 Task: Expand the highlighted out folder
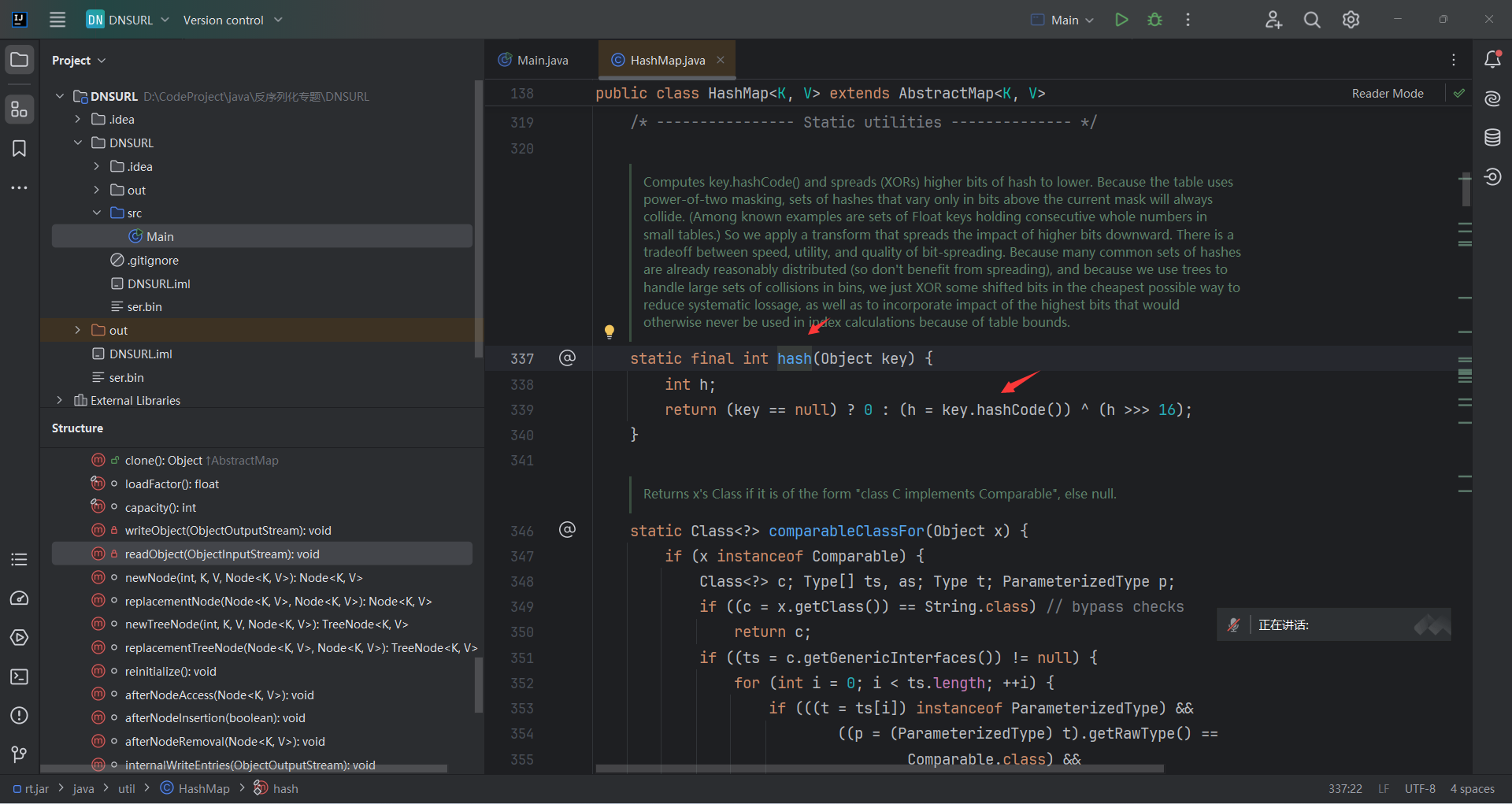tap(78, 330)
